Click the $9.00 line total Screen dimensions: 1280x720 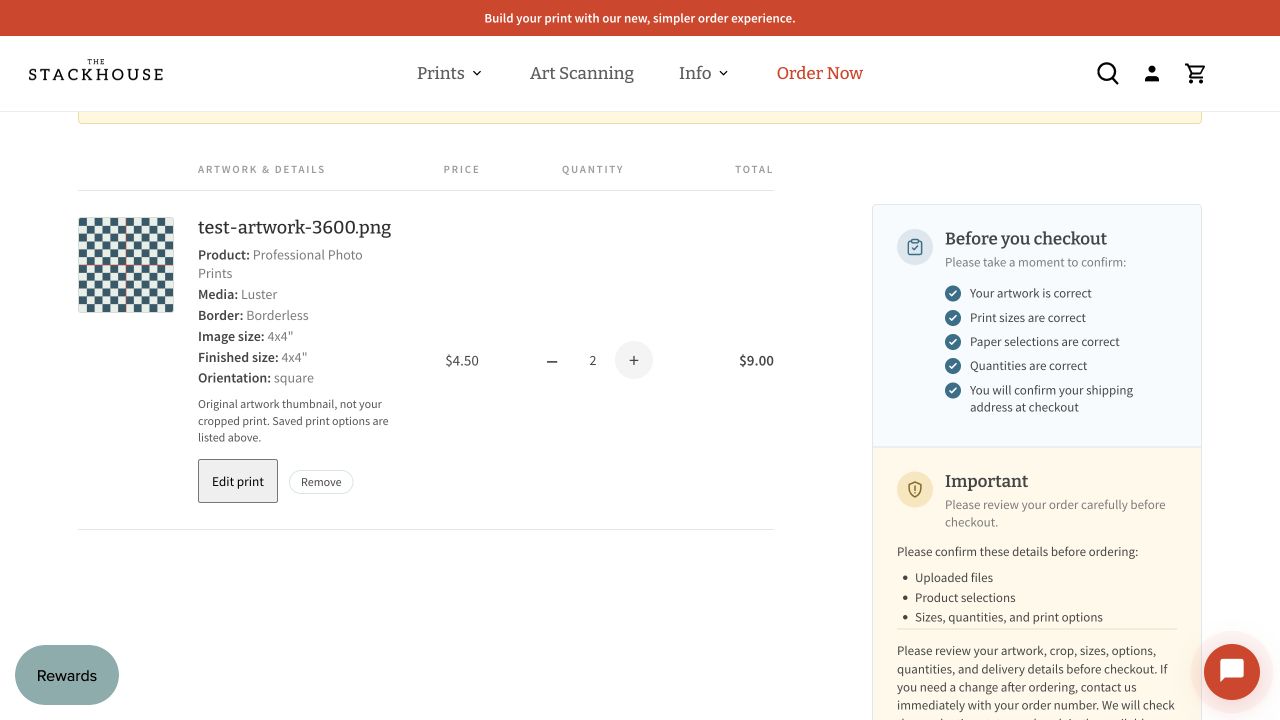[x=756, y=361]
